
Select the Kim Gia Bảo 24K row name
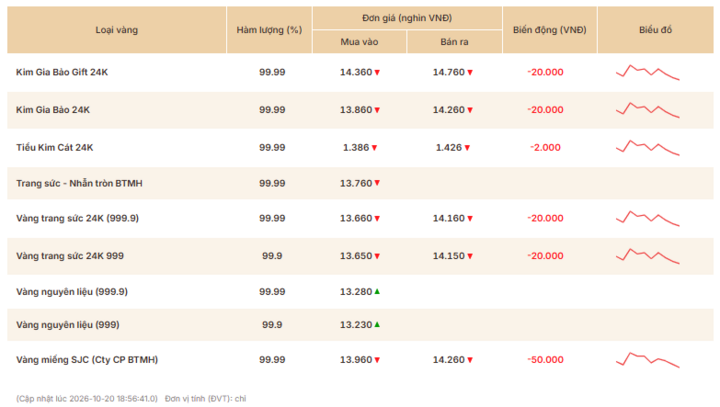[53, 110]
